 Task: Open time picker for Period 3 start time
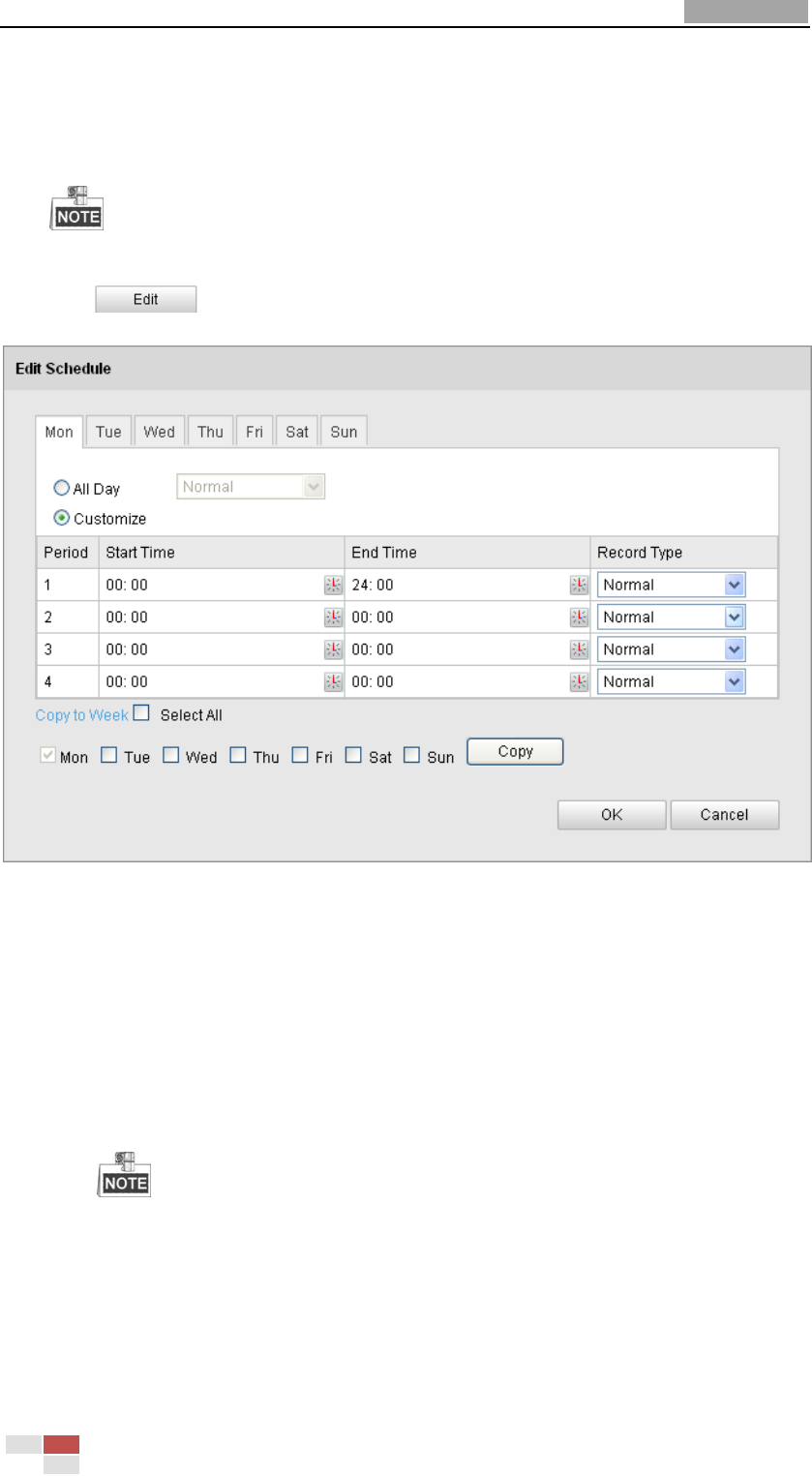(333, 649)
